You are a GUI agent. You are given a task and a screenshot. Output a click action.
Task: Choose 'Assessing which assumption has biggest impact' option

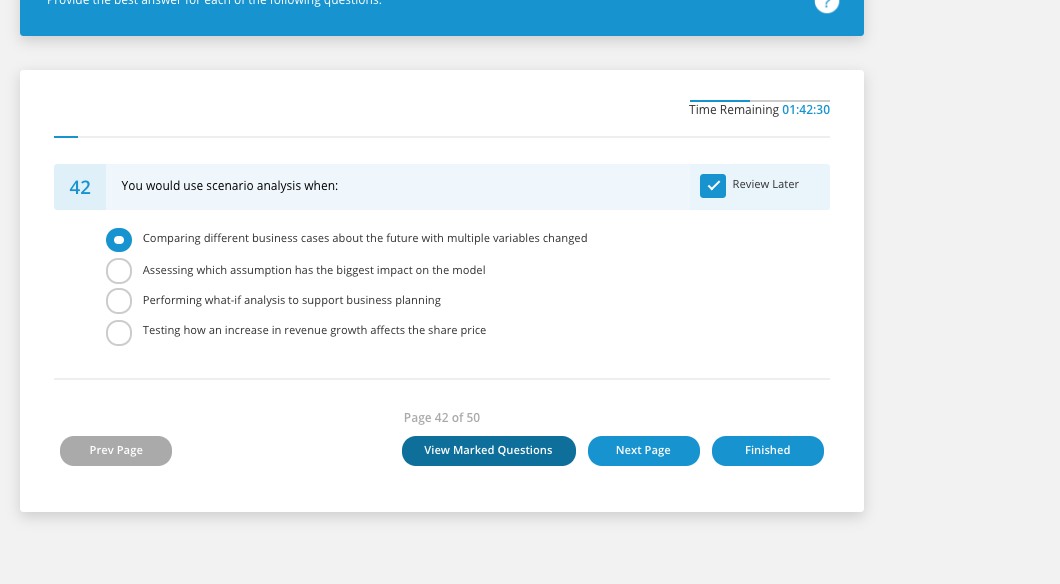[x=119, y=270]
